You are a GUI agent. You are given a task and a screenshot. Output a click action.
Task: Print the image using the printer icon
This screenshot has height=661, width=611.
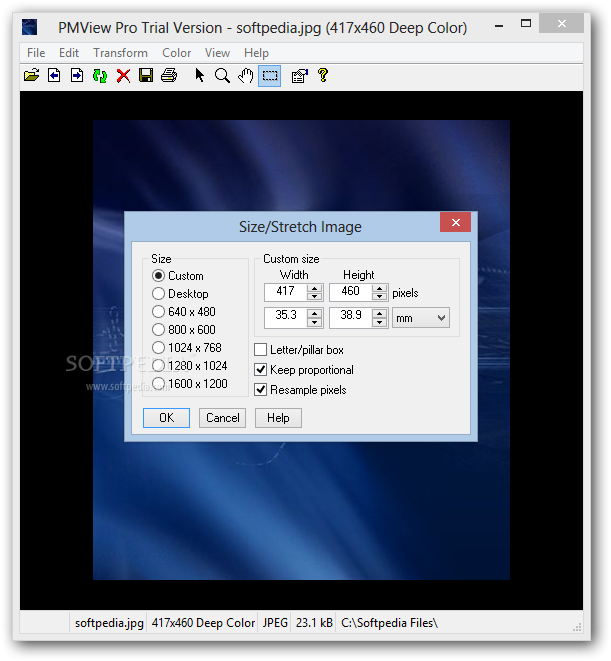tap(169, 76)
